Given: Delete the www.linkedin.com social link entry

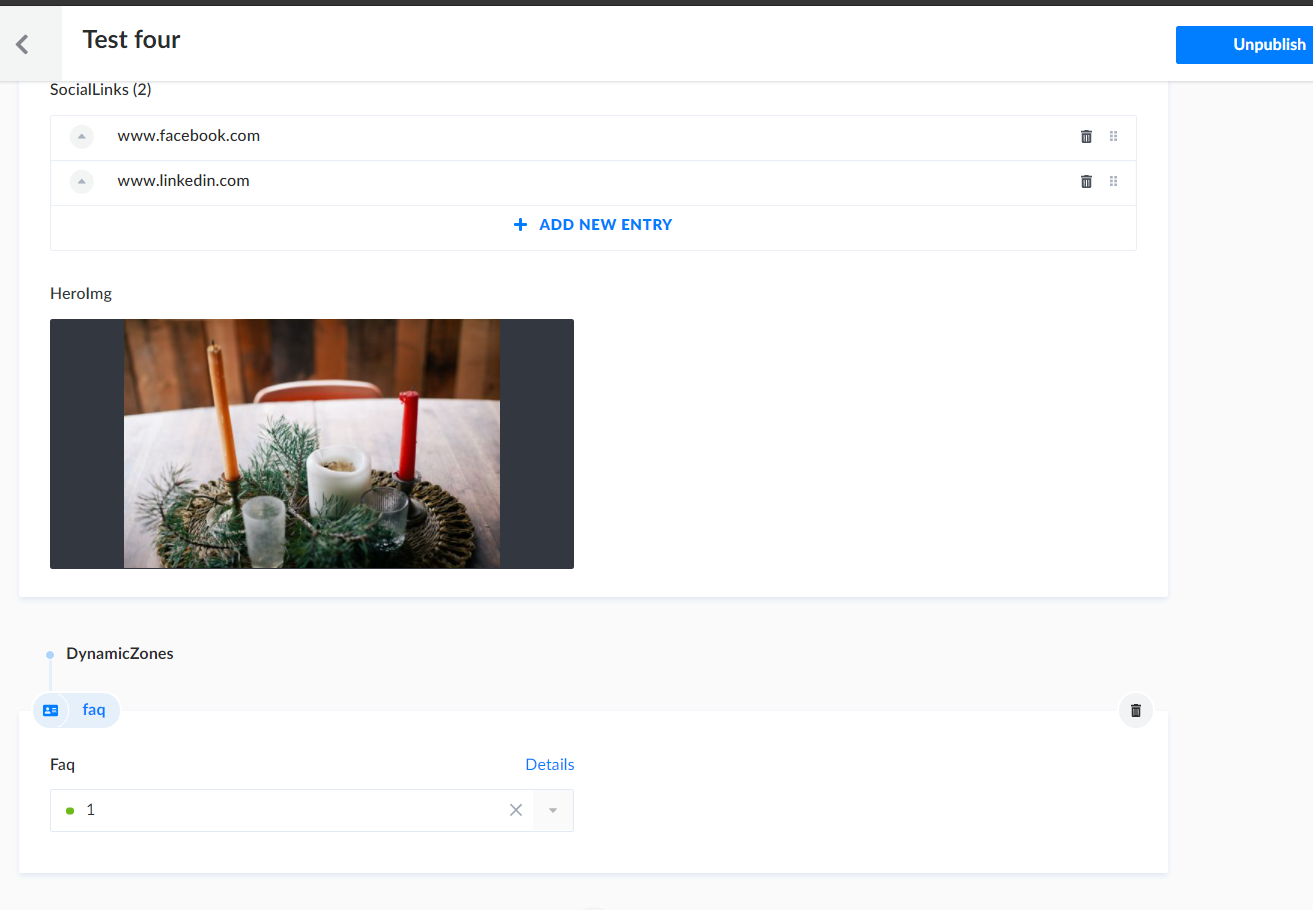Looking at the screenshot, I should [1086, 181].
